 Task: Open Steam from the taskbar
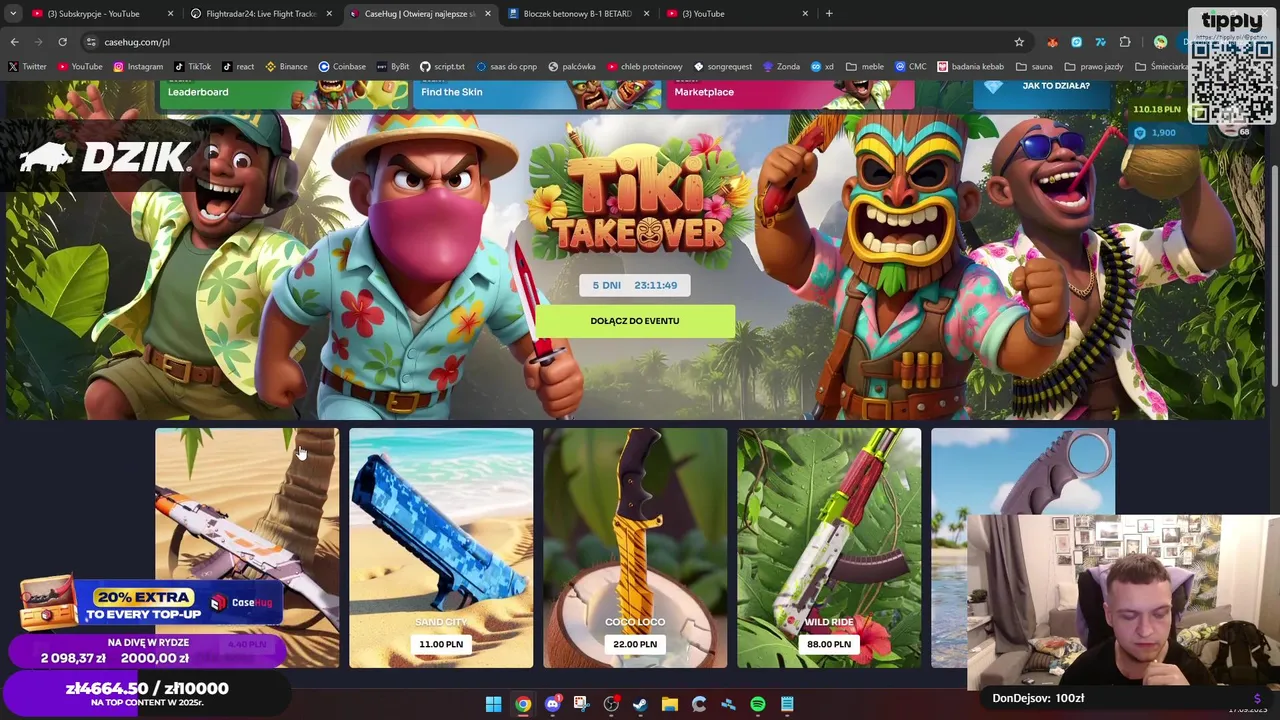640,704
